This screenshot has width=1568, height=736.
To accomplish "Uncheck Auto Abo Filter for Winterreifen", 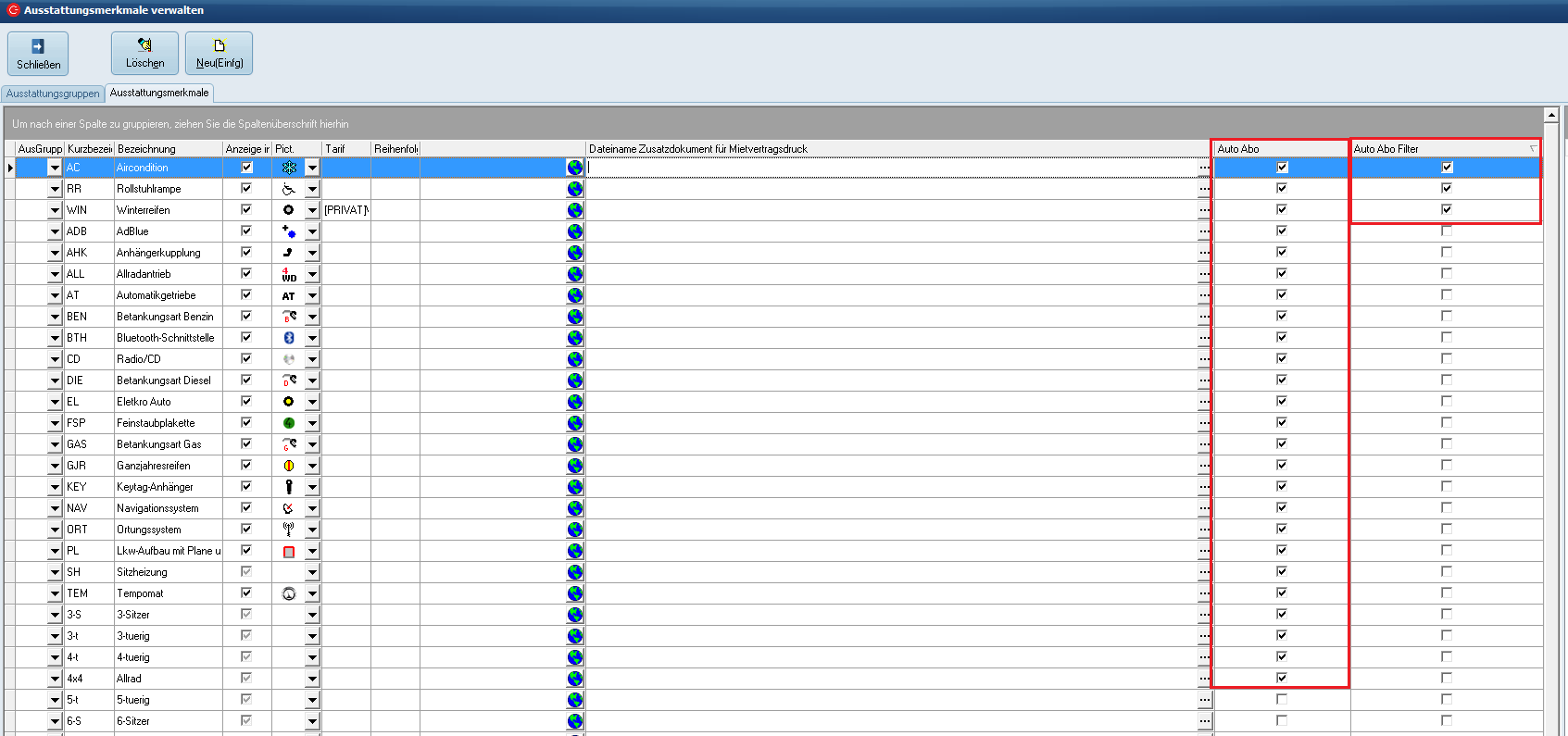I will click(1447, 209).
